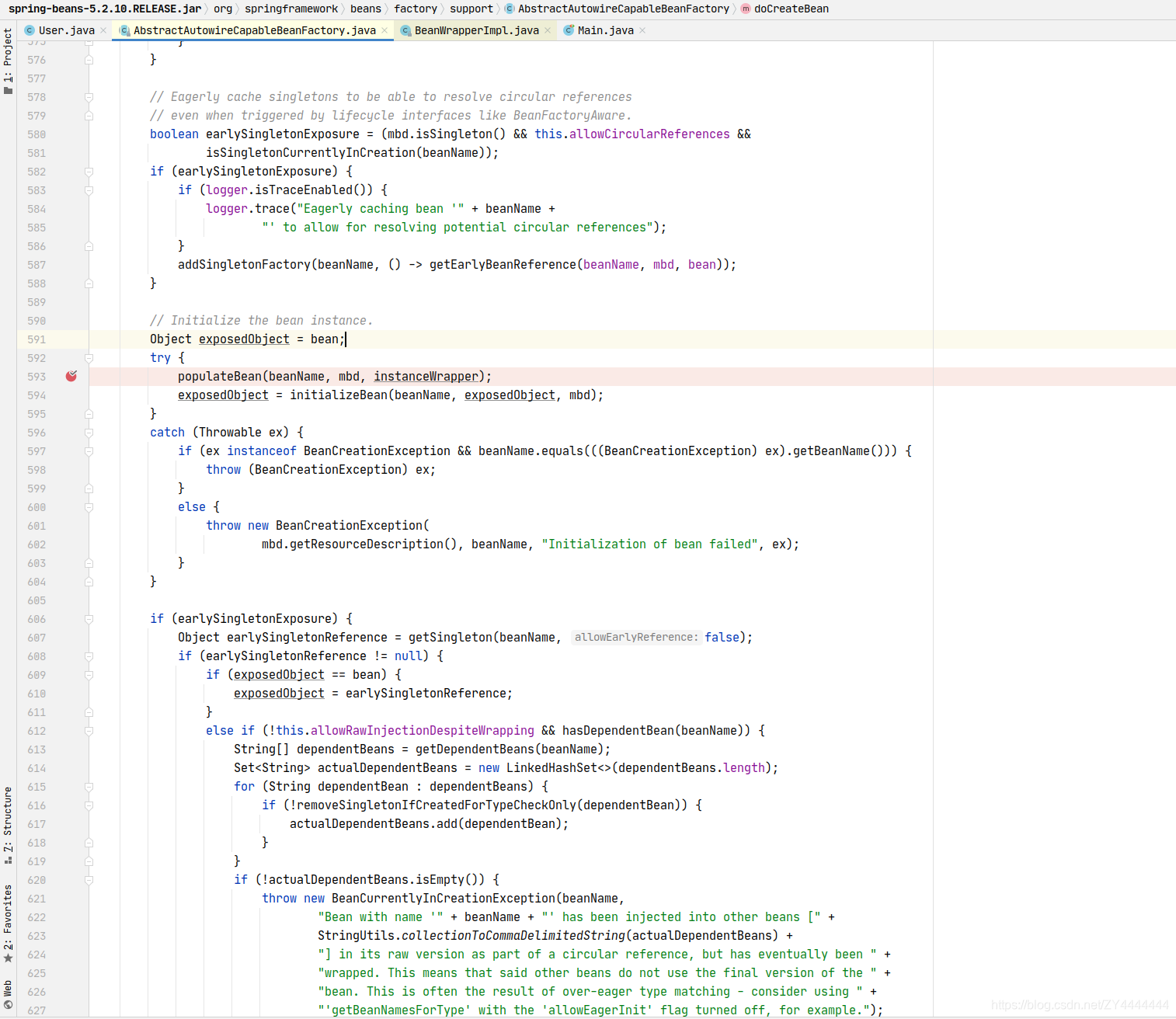
Task: Switch to the BeanWrapperImpl.java tab
Action: pos(476,30)
